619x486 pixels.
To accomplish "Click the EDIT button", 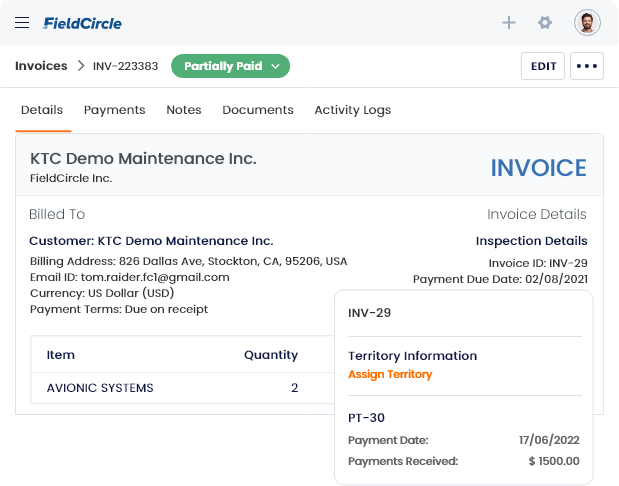I will click(543, 66).
